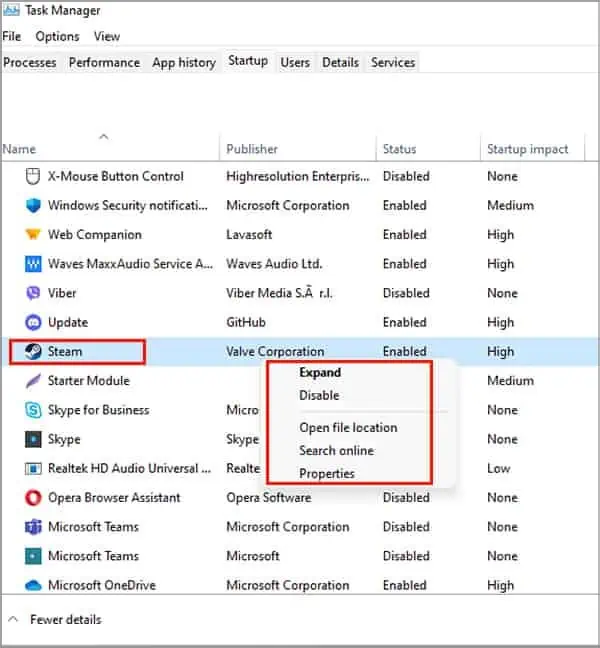Click the Microsoft OneDrive cloud icon
Viewport: 600px width, 648px height.
click(33, 585)
